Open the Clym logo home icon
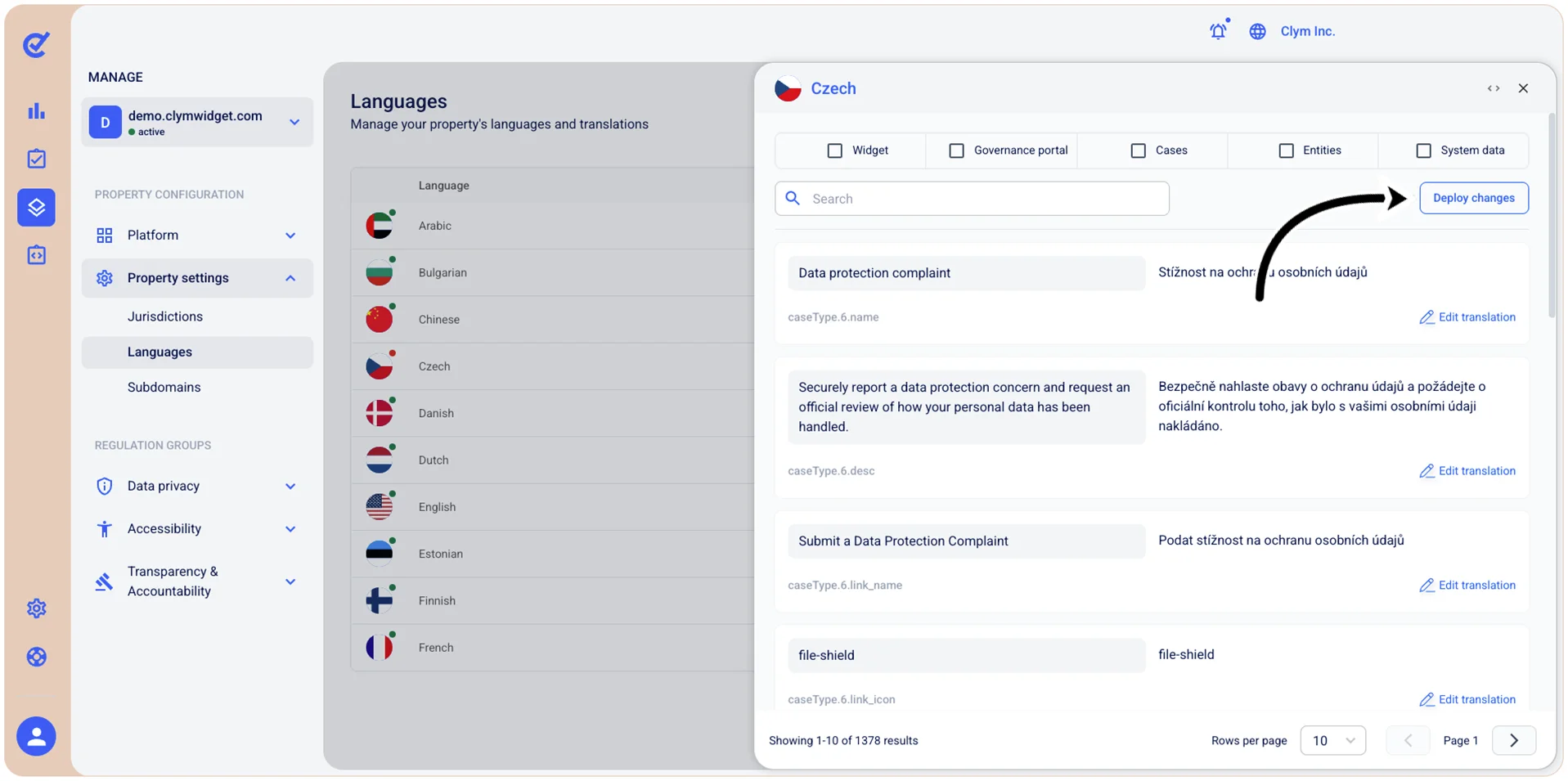The image size is (1568, 781). pyautogui.click(x=36, y=44)
